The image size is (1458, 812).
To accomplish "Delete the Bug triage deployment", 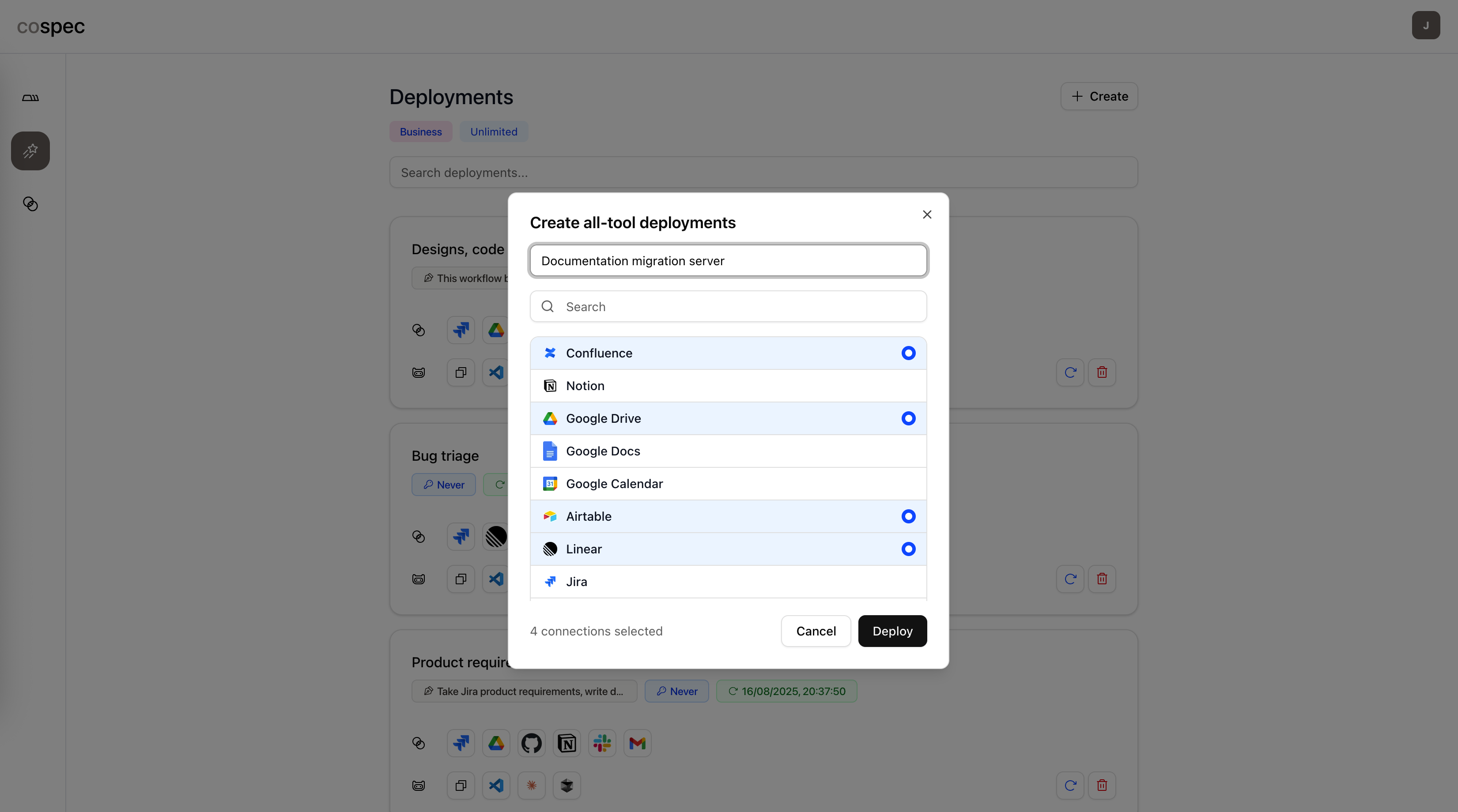I will click(1101, 579).
